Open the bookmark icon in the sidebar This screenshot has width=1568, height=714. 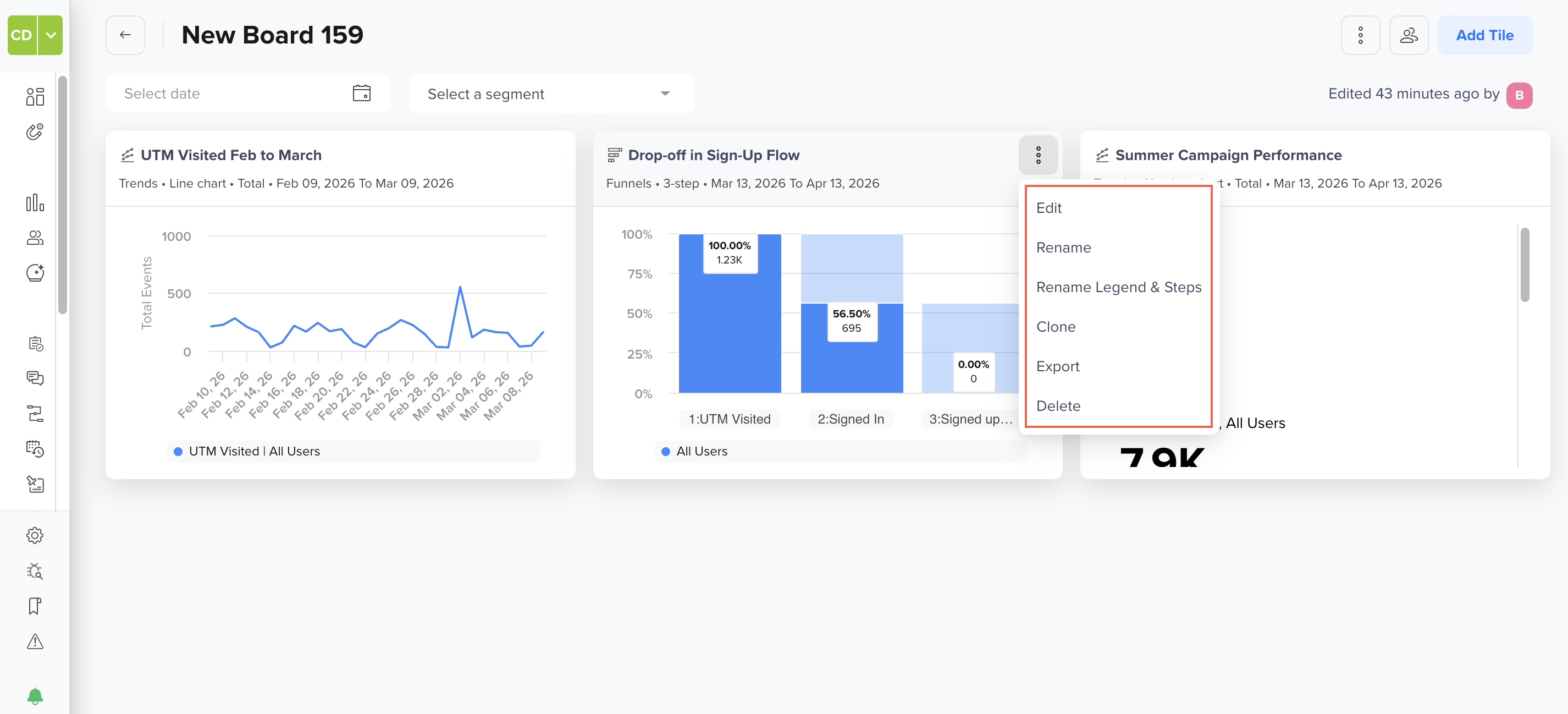tap(35, 606)
